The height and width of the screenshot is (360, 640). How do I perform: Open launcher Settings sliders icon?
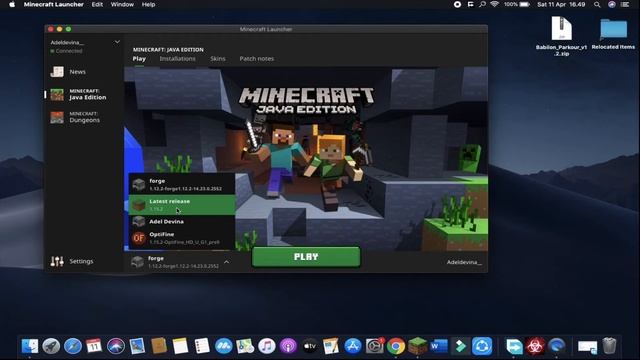(x=57, y=261)
